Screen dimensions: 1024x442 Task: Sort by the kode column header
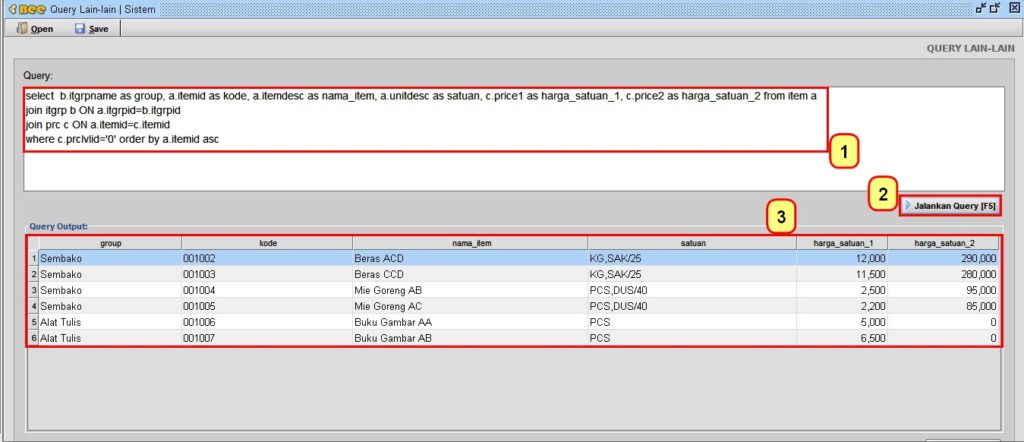click(267, 243)
